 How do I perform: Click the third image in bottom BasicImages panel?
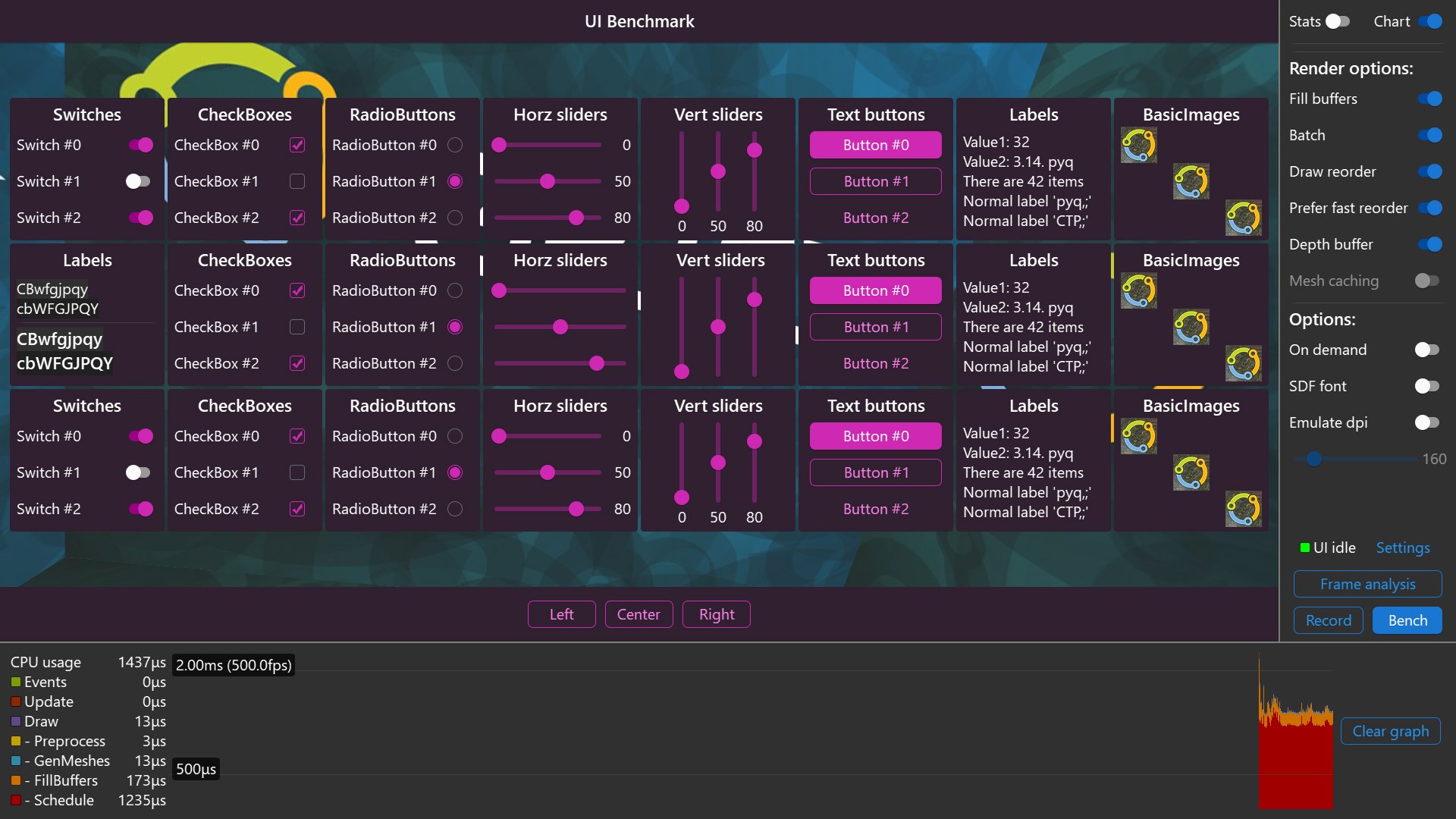1243,510
